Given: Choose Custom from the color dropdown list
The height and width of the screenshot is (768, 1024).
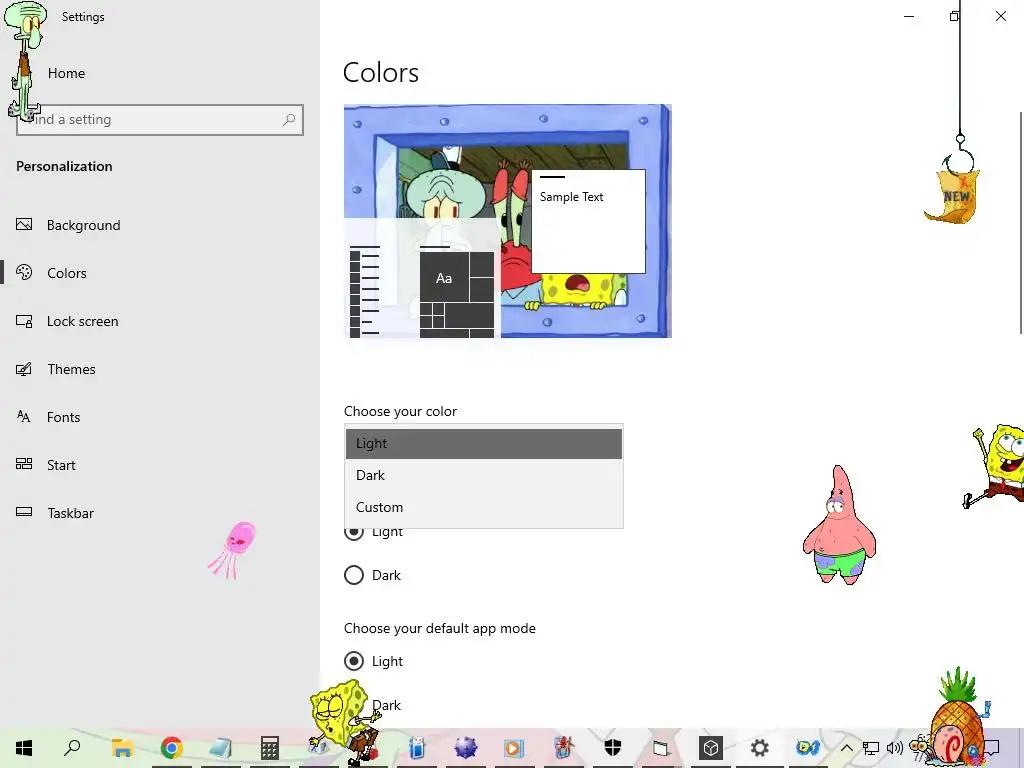Looking at the screenshot, I should click(x=484, y=507).
